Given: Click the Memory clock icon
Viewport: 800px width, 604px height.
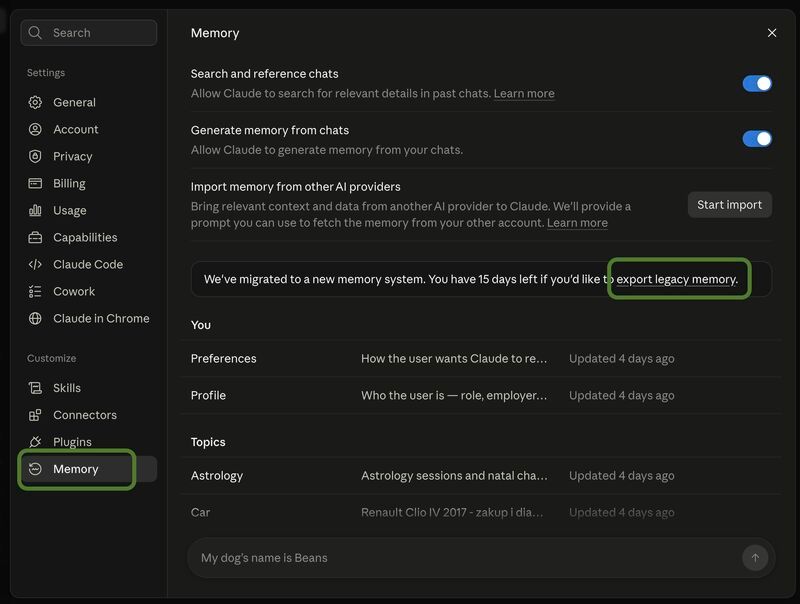Looking at the screenshot, I should 35,469.
